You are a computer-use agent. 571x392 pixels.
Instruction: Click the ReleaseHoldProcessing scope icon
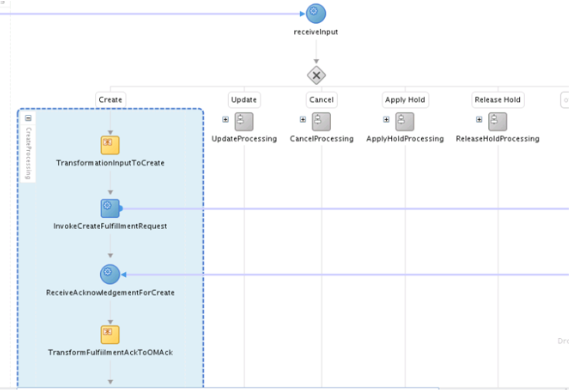[x=497, y=122]
